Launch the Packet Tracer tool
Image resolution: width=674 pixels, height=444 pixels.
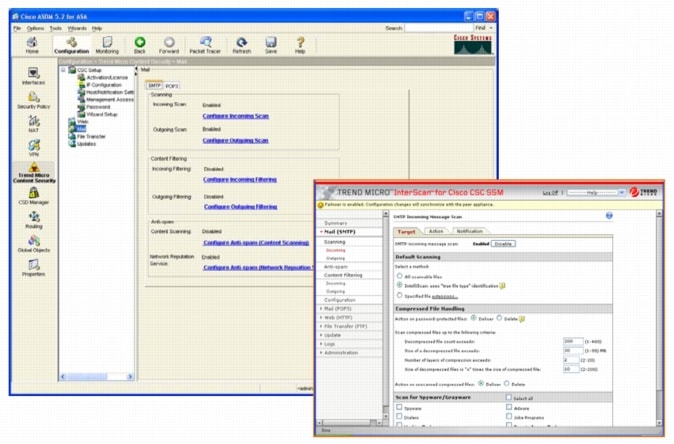click(205, 45)
